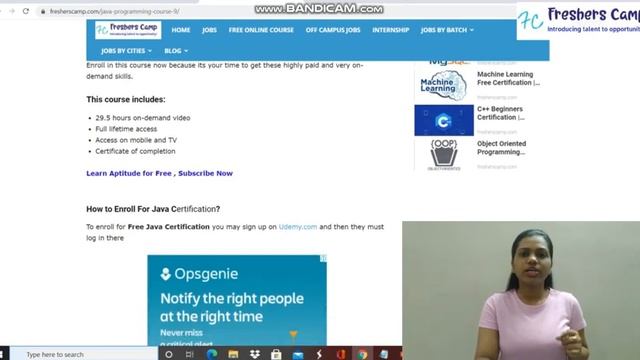Open Task View on the taskbar

[x=189, y=354]
